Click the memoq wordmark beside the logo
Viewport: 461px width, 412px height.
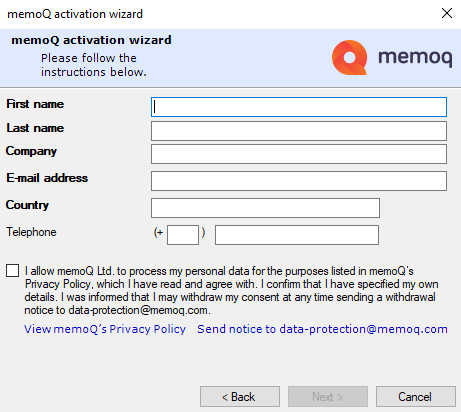coord(415,57)
